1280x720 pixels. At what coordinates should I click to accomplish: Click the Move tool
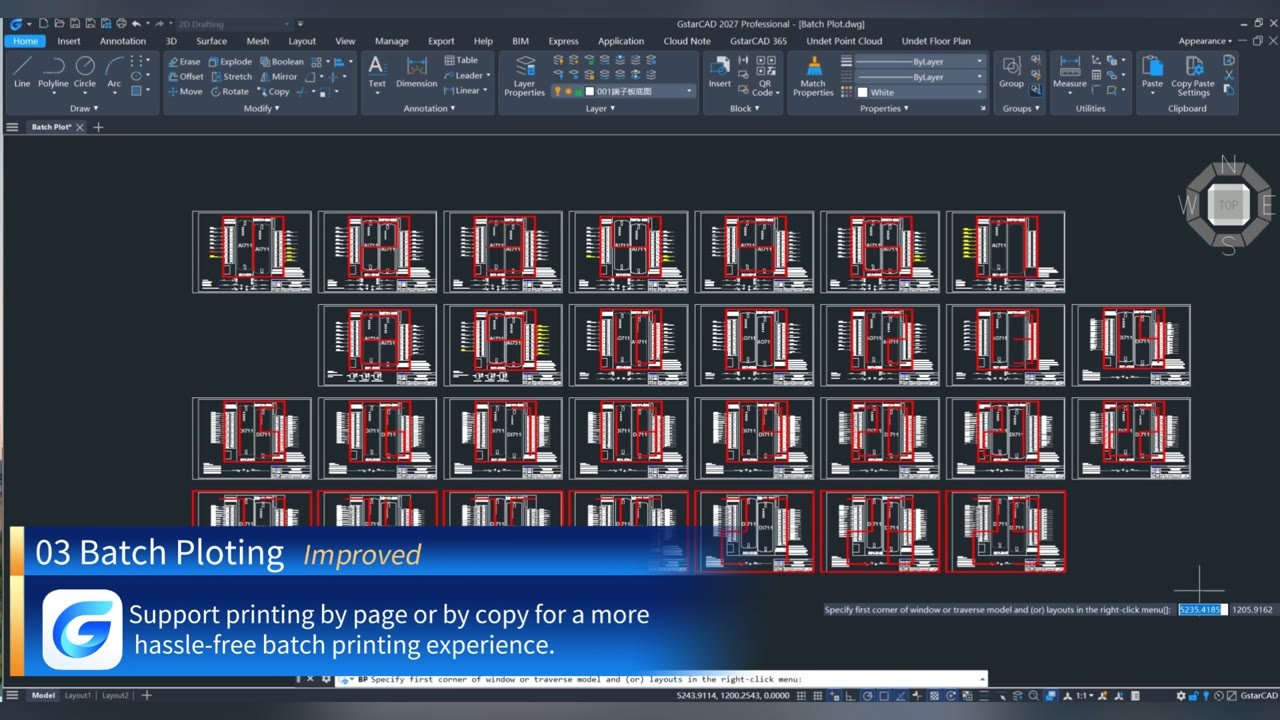184,92
